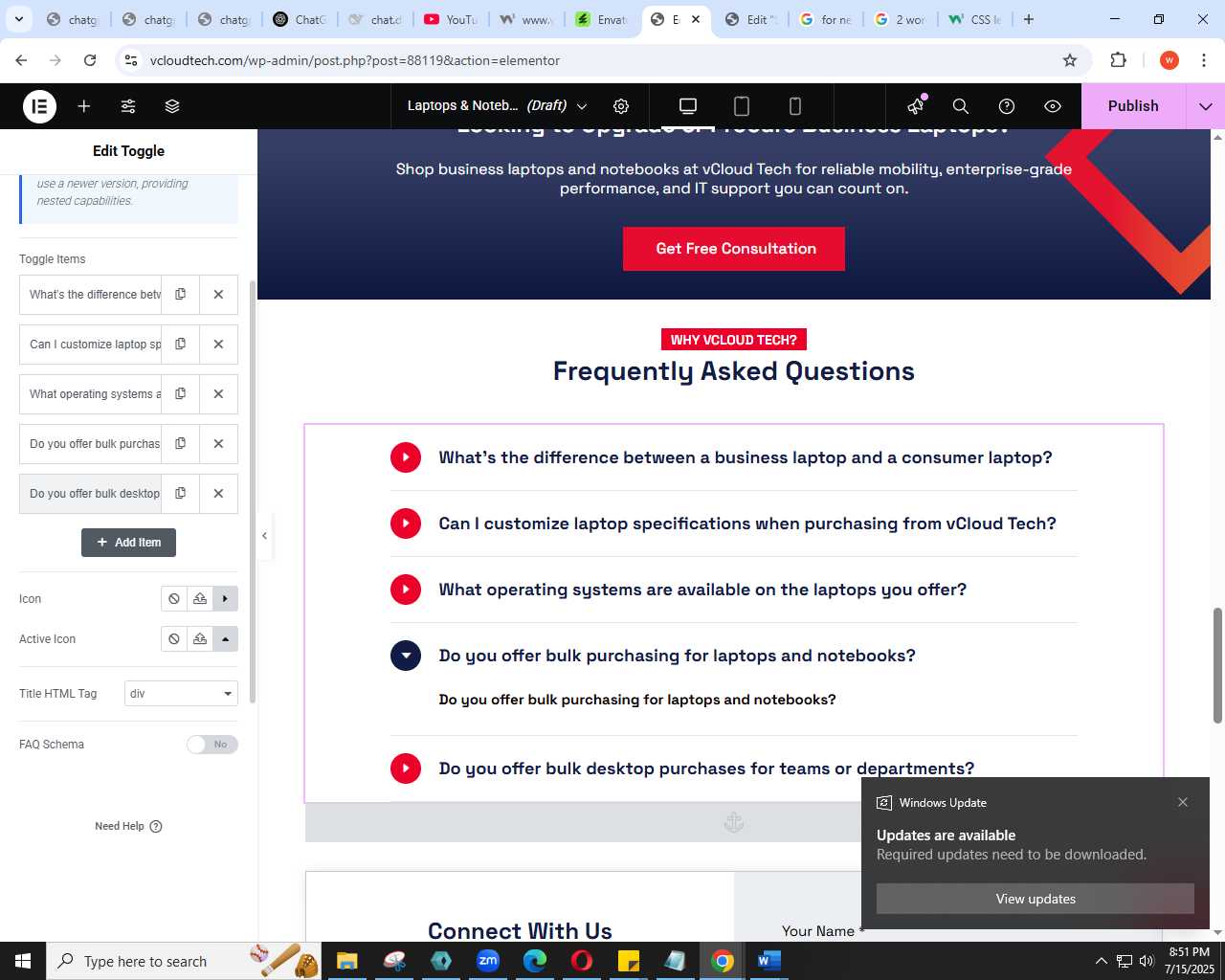The height and width of the screenshot is (980, 1225).
Task: Open icon library for Icon option
Action: point(225,599)
